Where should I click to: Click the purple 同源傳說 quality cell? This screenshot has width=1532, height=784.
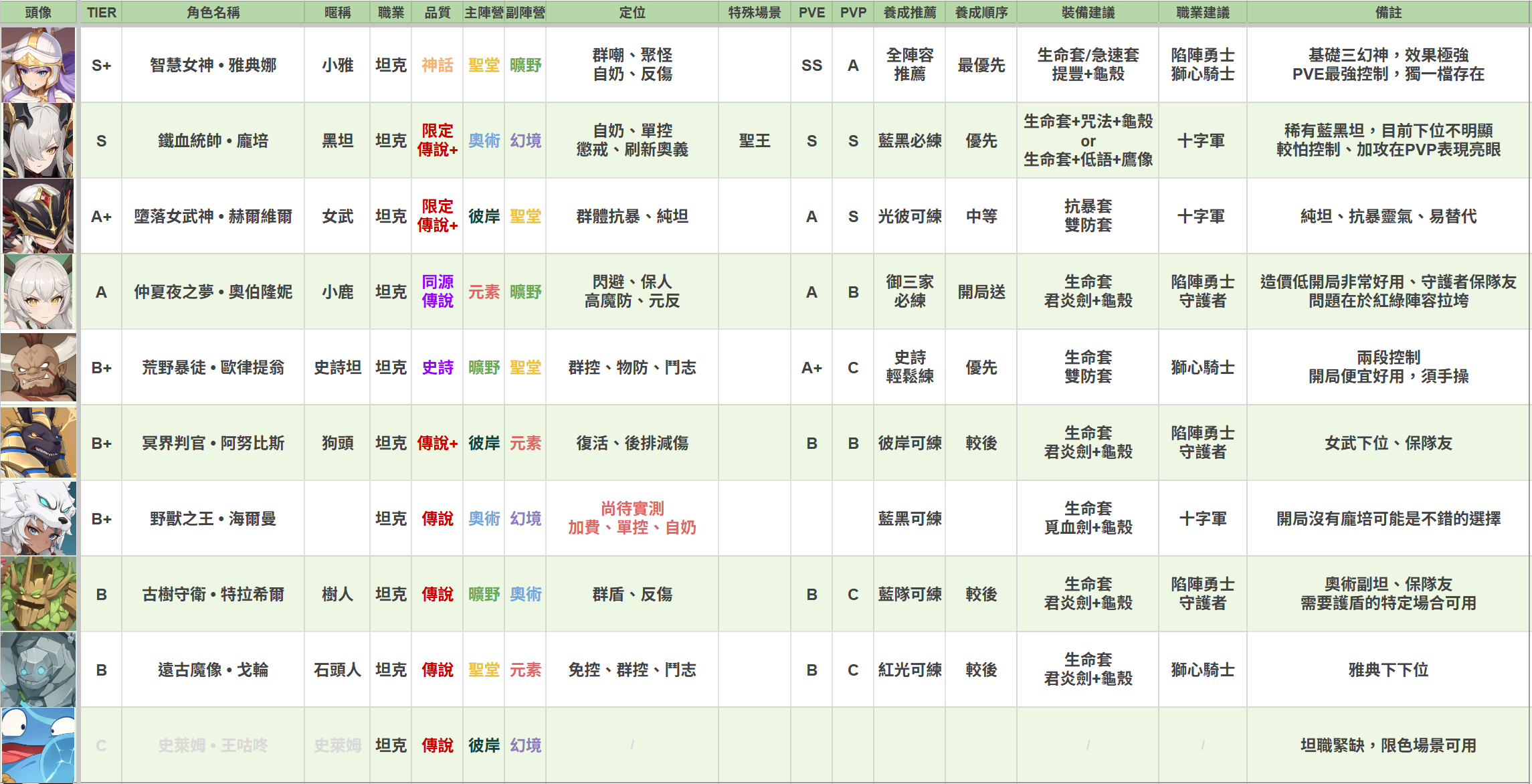[438, 292]
